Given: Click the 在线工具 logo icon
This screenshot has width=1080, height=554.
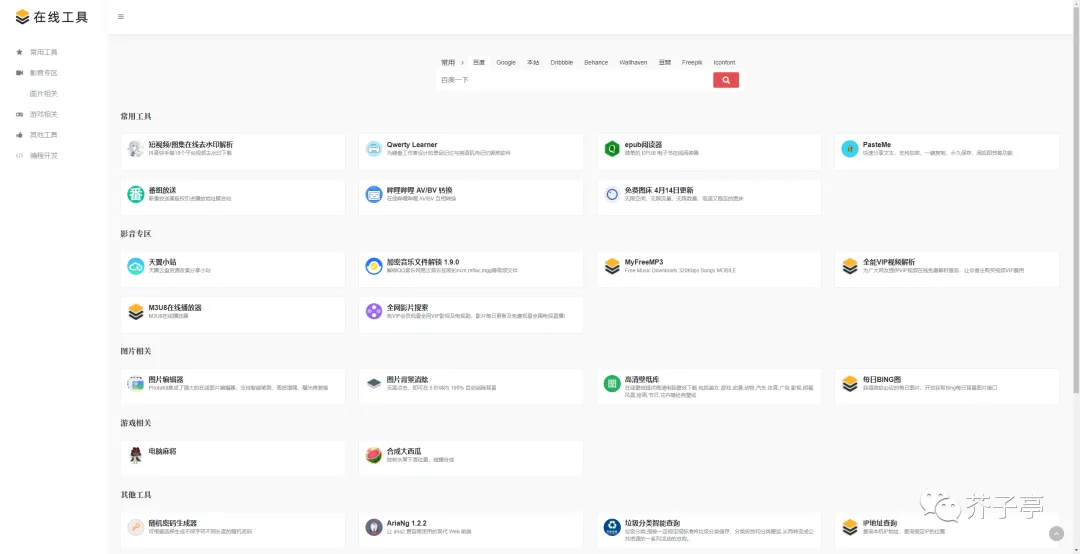Looking at the screenshot, I should [x=22, y=17].
